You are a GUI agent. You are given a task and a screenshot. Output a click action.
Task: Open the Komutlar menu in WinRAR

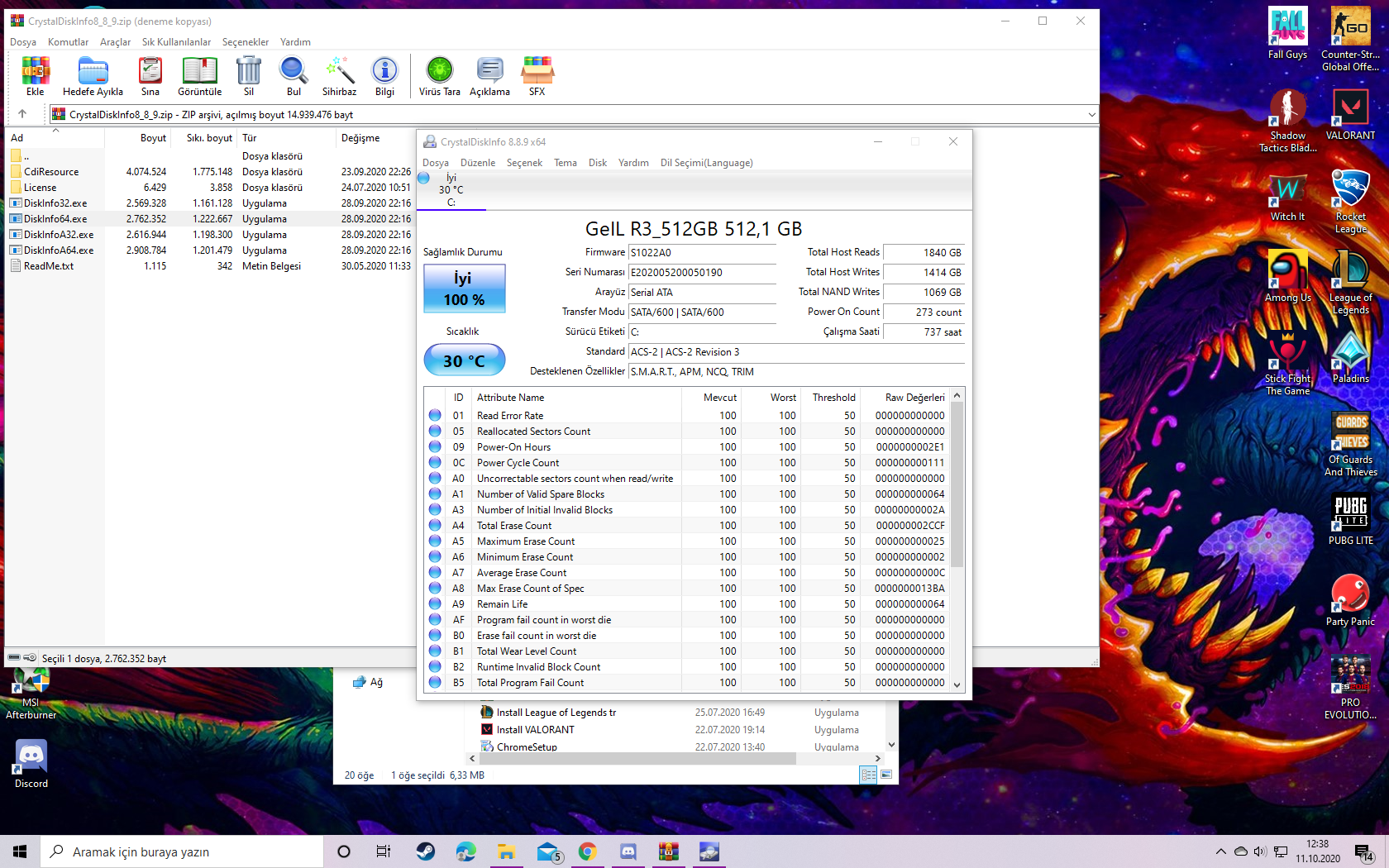tap(68, 42)
